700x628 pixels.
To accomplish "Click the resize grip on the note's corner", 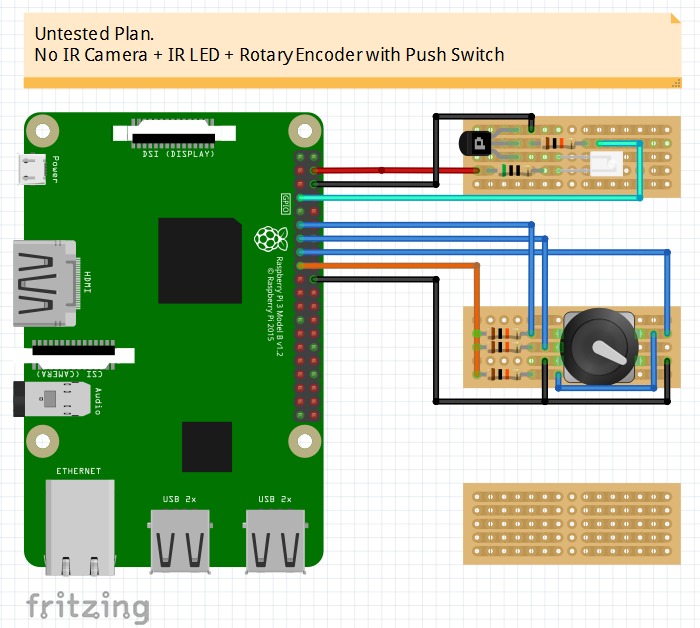I will pyautogui.click(x=676, y=83).
